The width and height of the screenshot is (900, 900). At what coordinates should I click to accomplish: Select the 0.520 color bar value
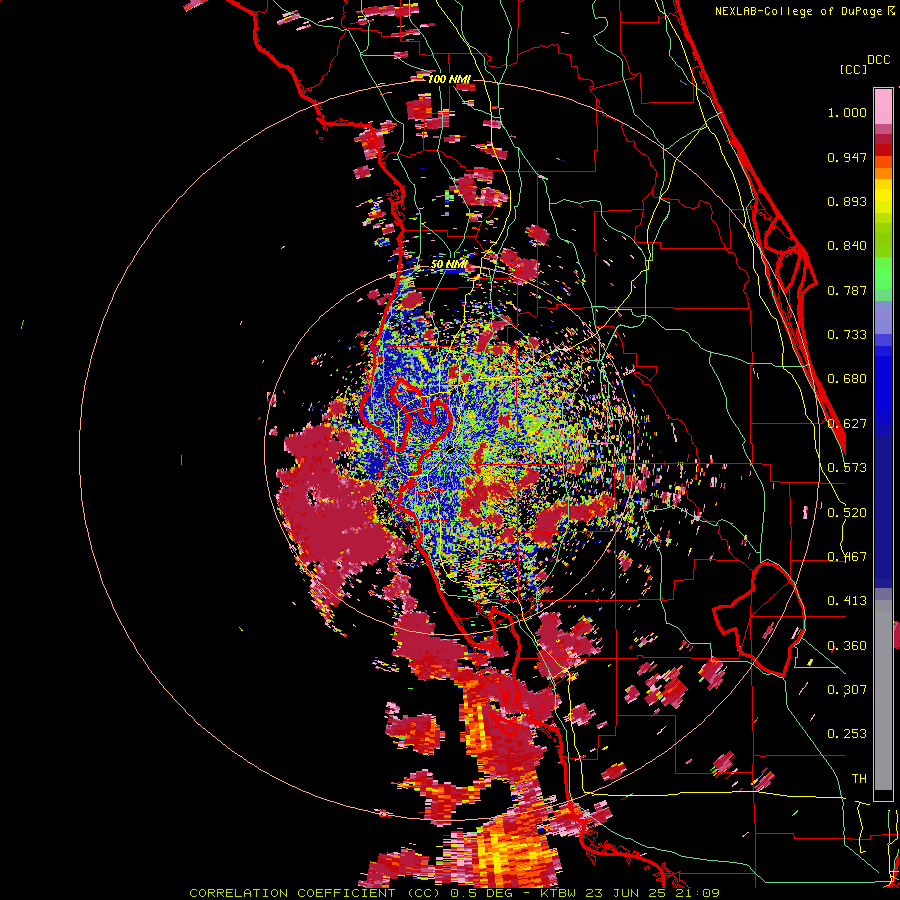(x=847, y=513)
